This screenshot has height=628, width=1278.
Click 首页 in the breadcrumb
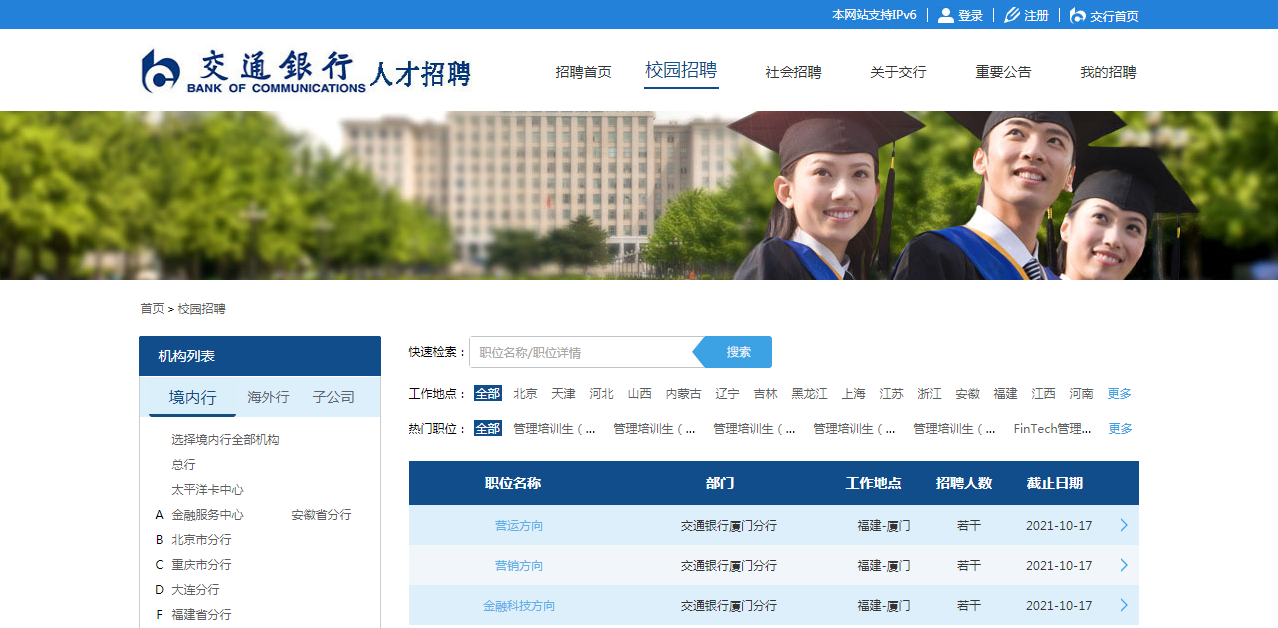click(152, 309)
